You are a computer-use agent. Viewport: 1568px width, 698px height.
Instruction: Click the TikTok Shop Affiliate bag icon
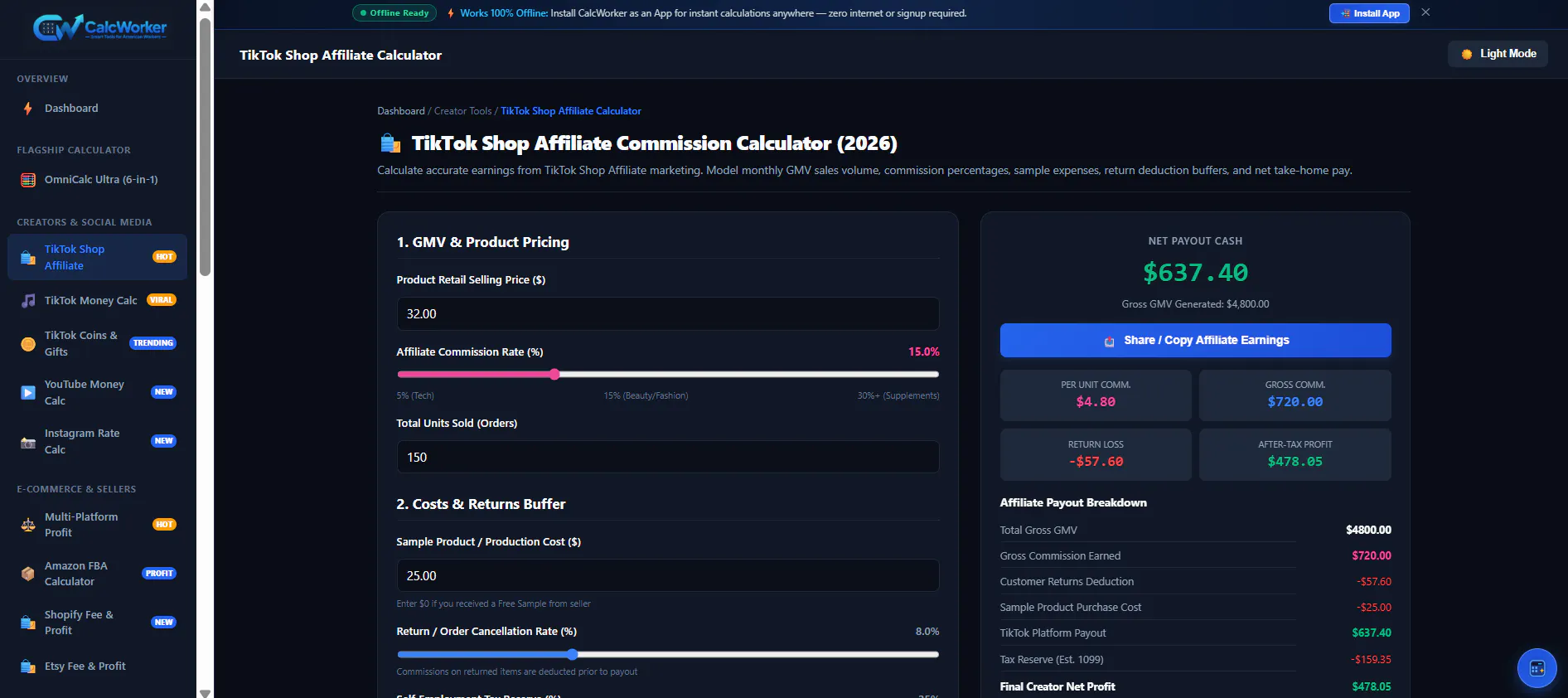(28, 258)
